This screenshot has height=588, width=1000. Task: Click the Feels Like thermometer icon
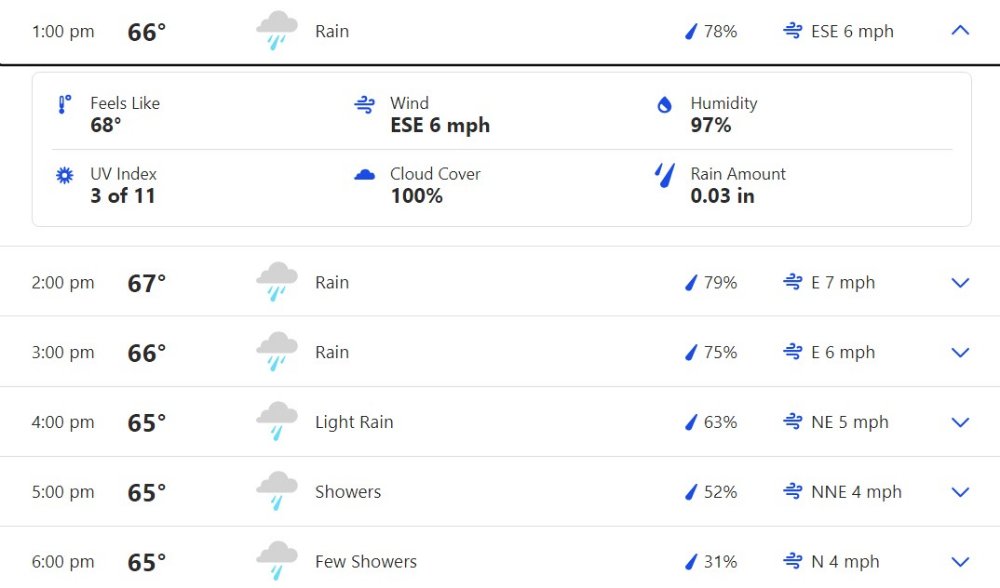[x=64, y=104]
